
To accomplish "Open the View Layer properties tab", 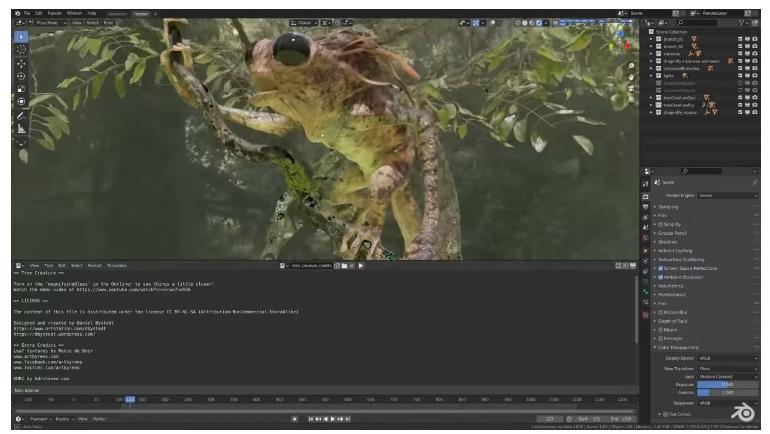I will coord(646,217).
